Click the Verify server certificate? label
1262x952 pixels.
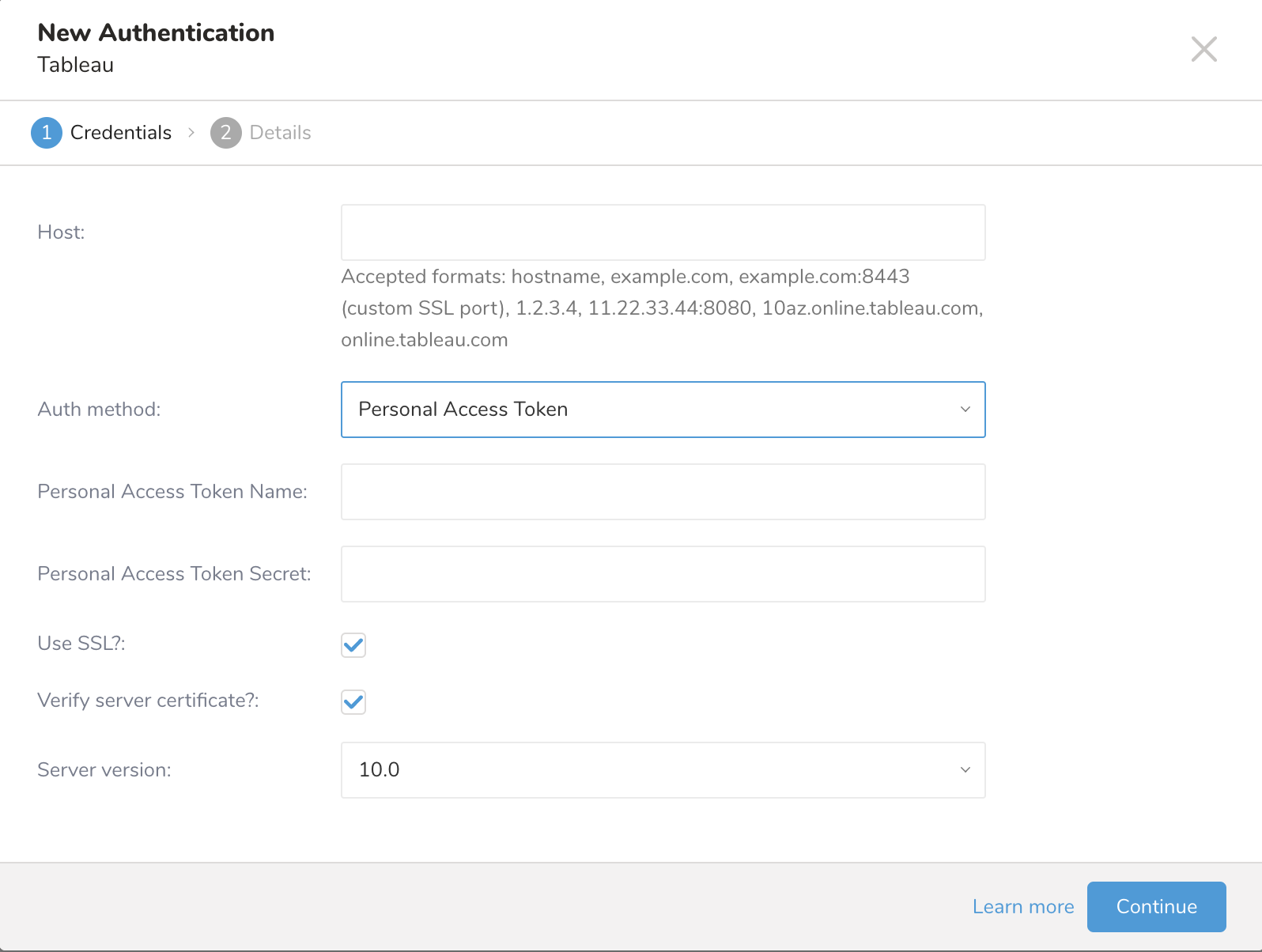tap(148, 701)
